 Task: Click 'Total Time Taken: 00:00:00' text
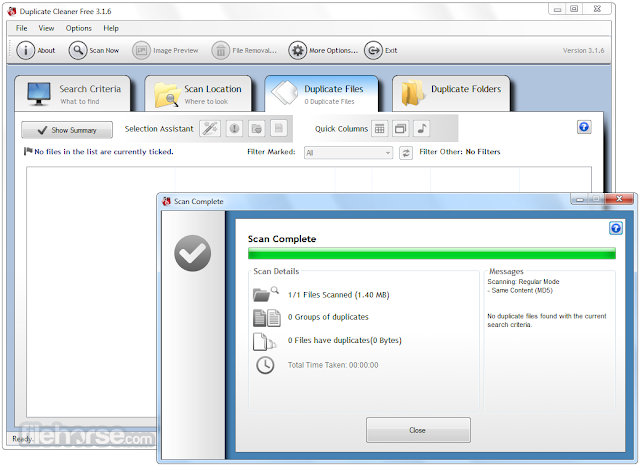coord(333,365)
